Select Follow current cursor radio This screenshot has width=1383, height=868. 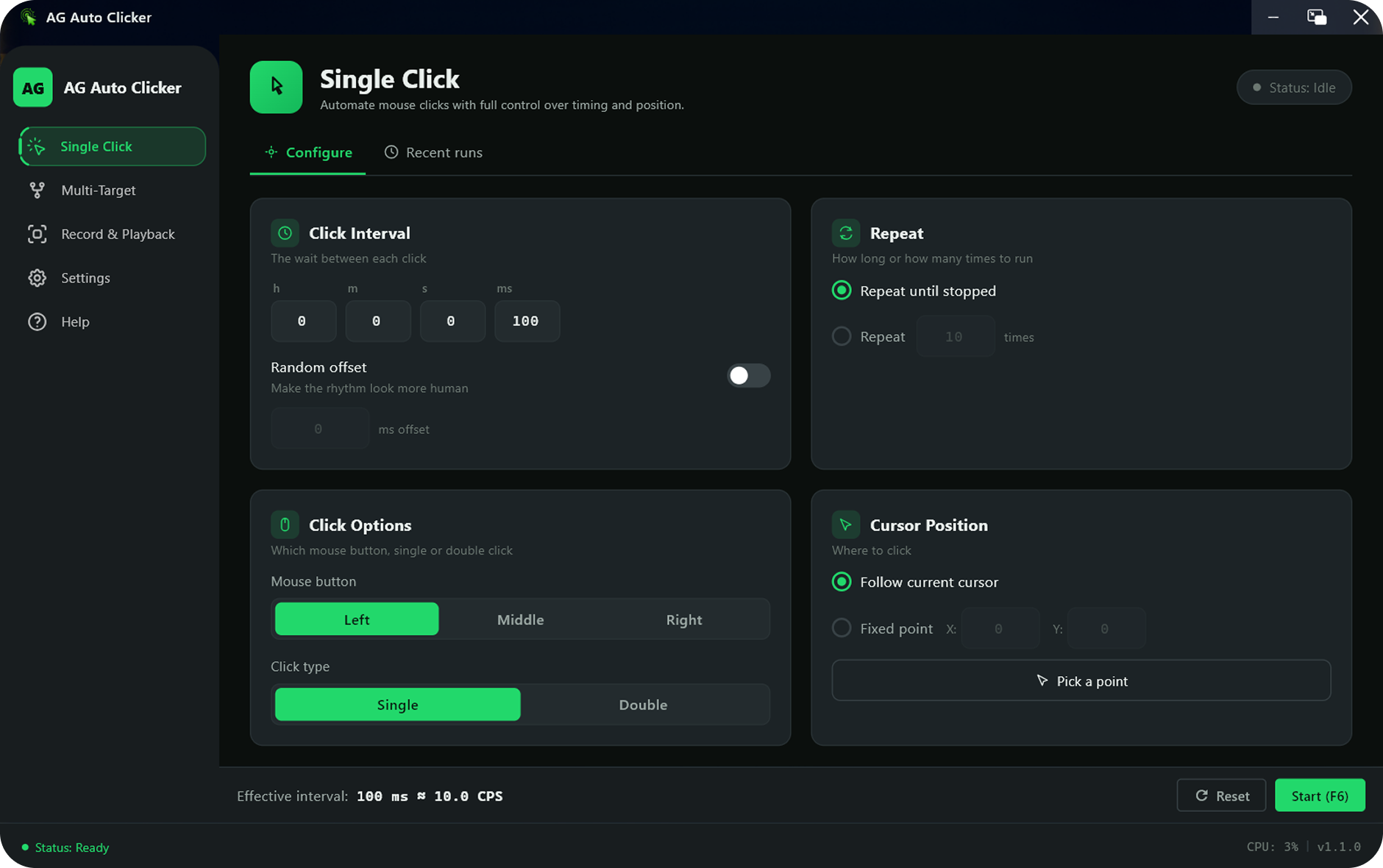coord(842,582)
